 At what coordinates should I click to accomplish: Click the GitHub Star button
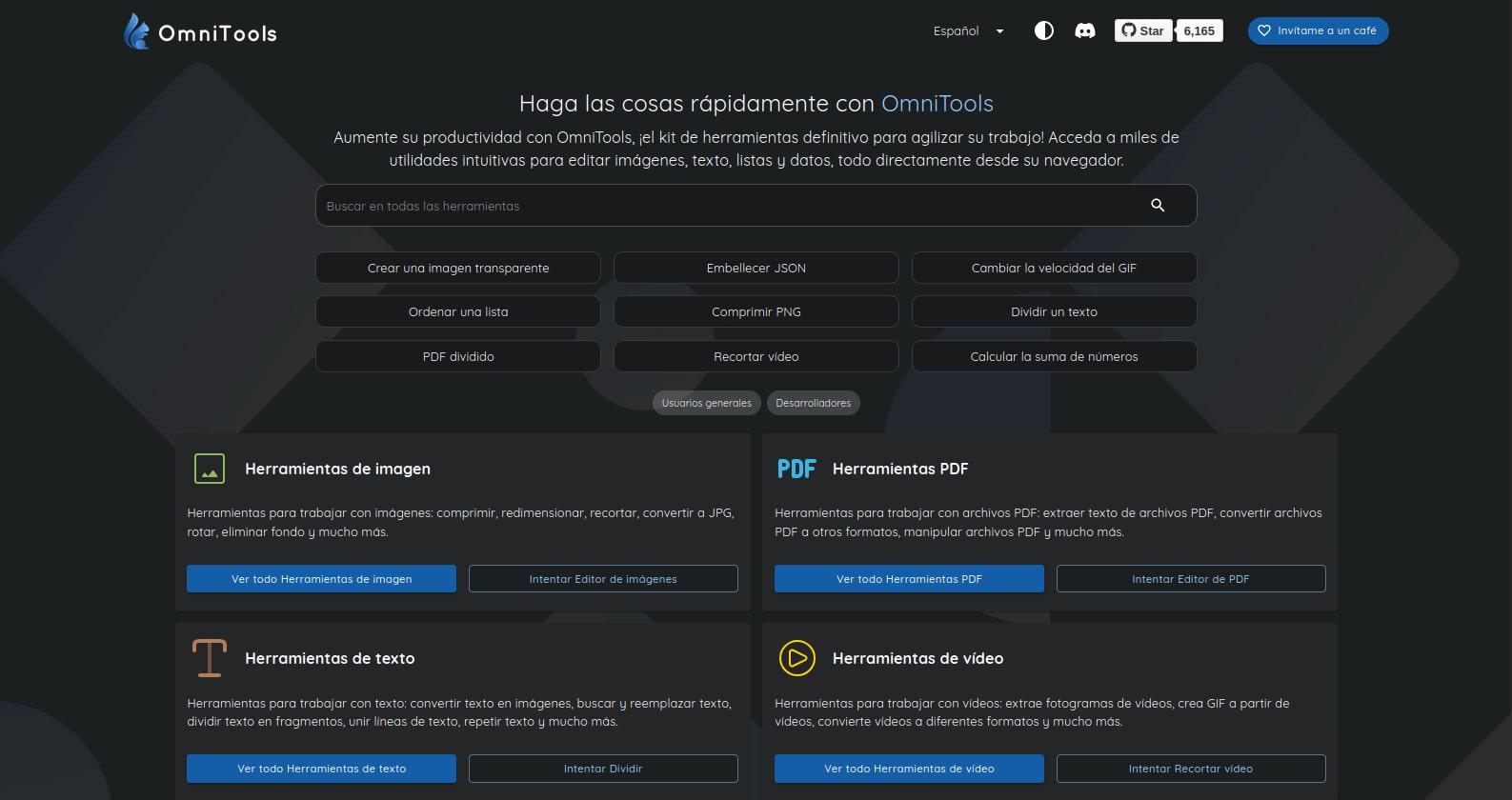tap(1143, 30)
